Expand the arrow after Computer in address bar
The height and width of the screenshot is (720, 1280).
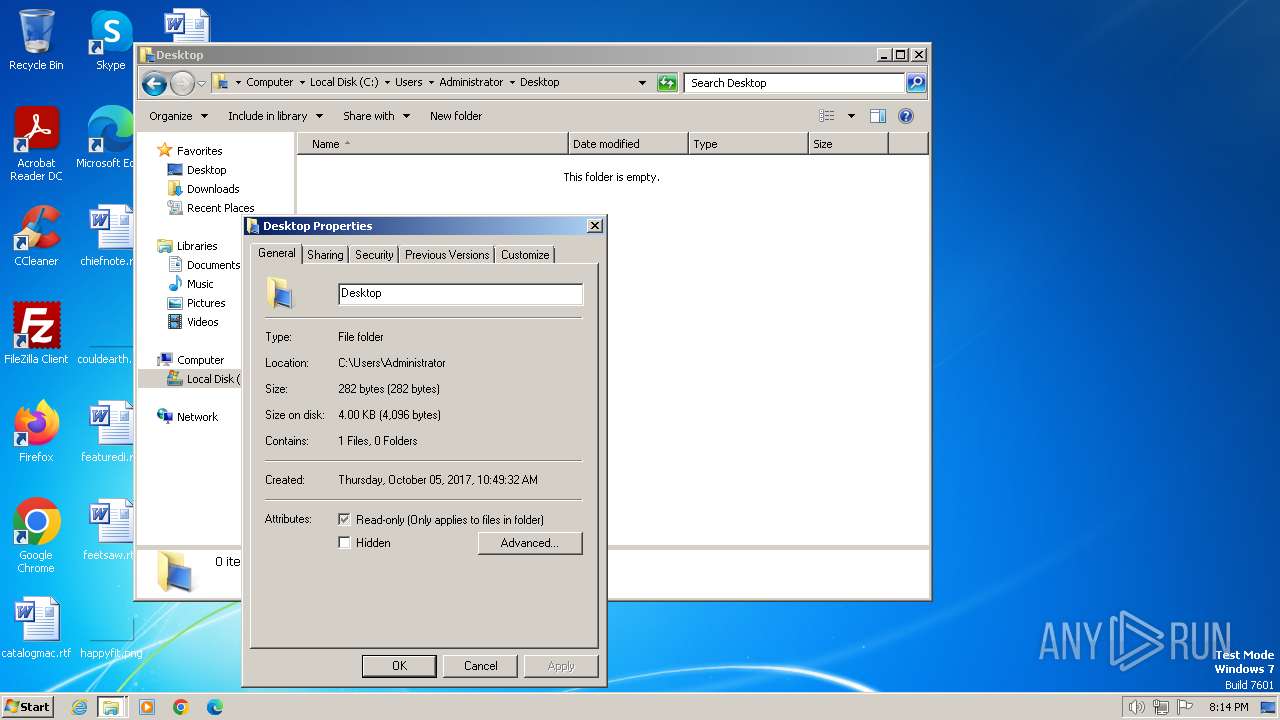pos(302,83)
